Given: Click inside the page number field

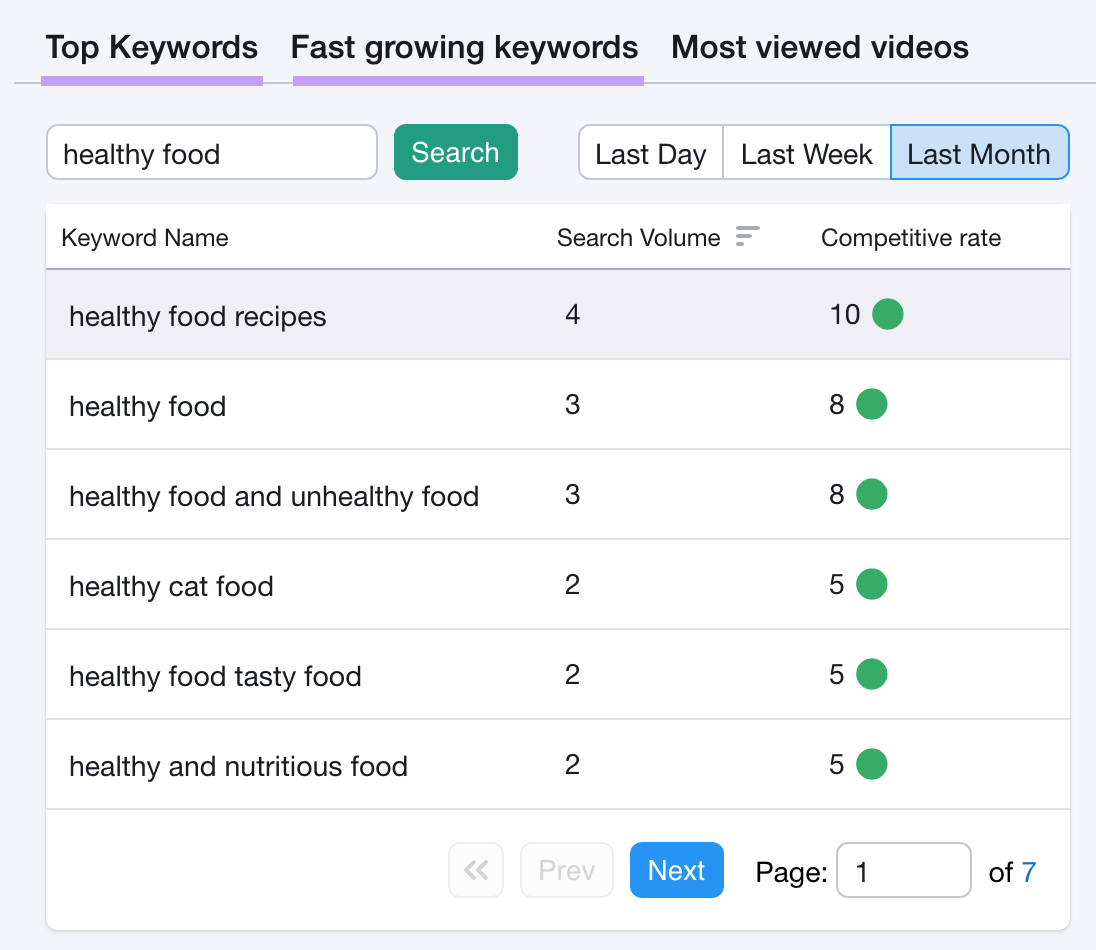Looking at the screenshot, I should 903,870.
